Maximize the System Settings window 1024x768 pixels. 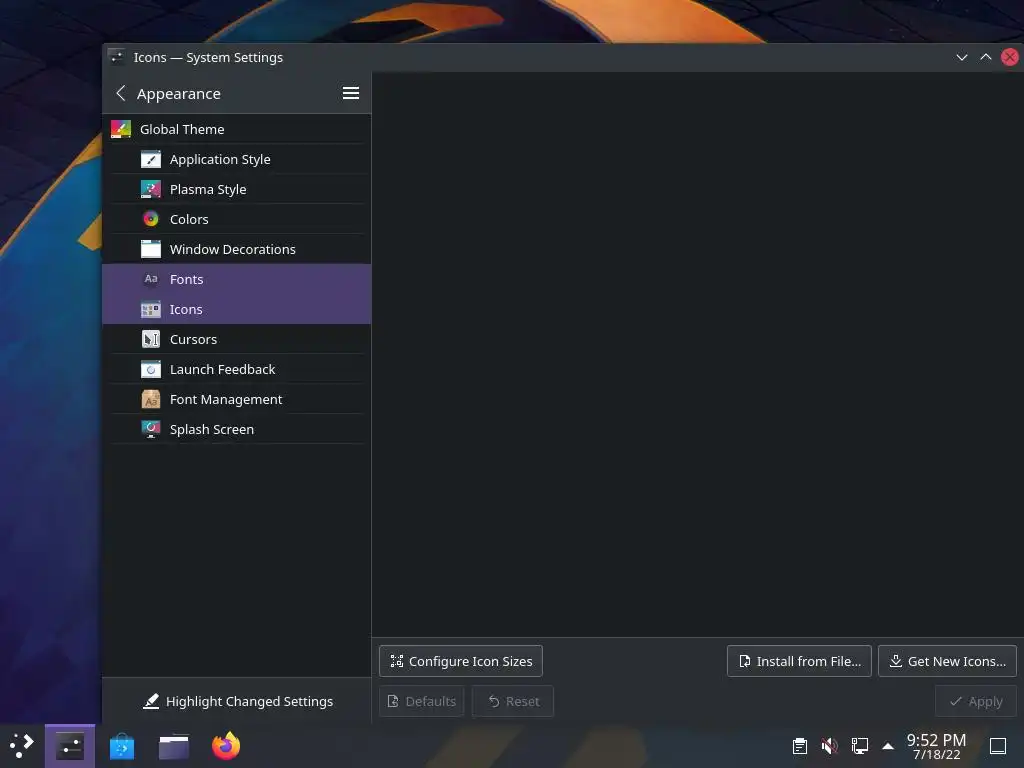(986, 57)
